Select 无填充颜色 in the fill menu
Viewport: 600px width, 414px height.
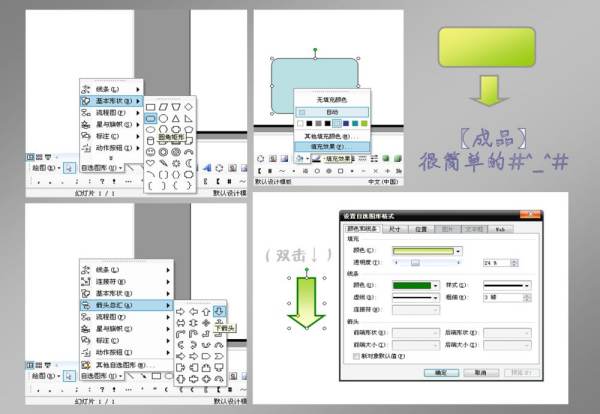click(332, 100)
